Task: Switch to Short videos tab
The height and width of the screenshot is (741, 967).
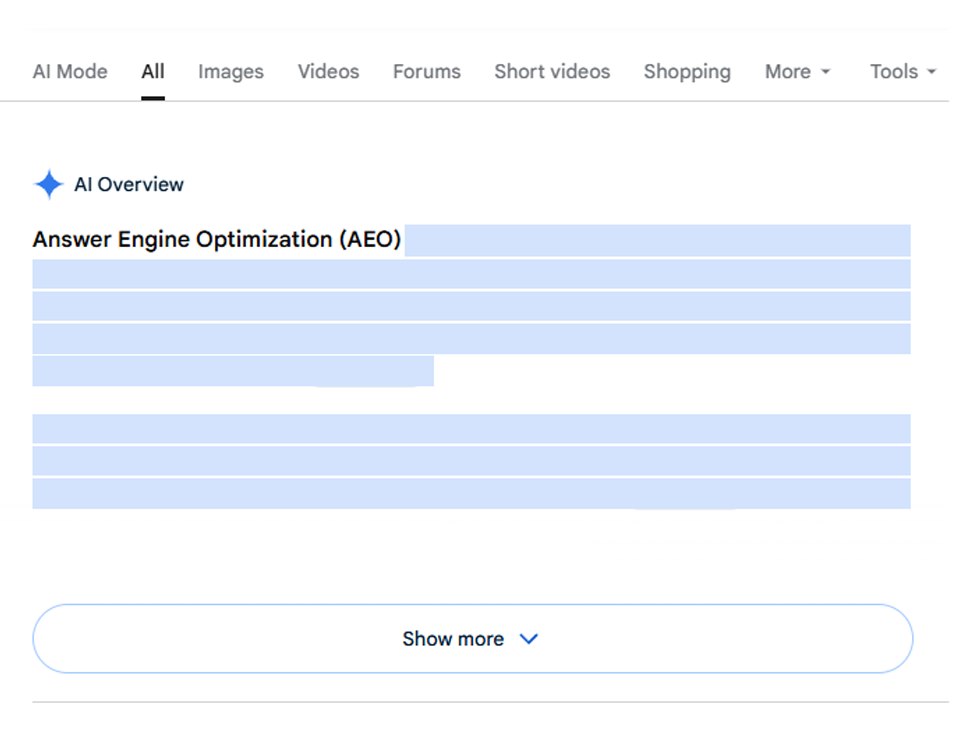Action: 552,72
